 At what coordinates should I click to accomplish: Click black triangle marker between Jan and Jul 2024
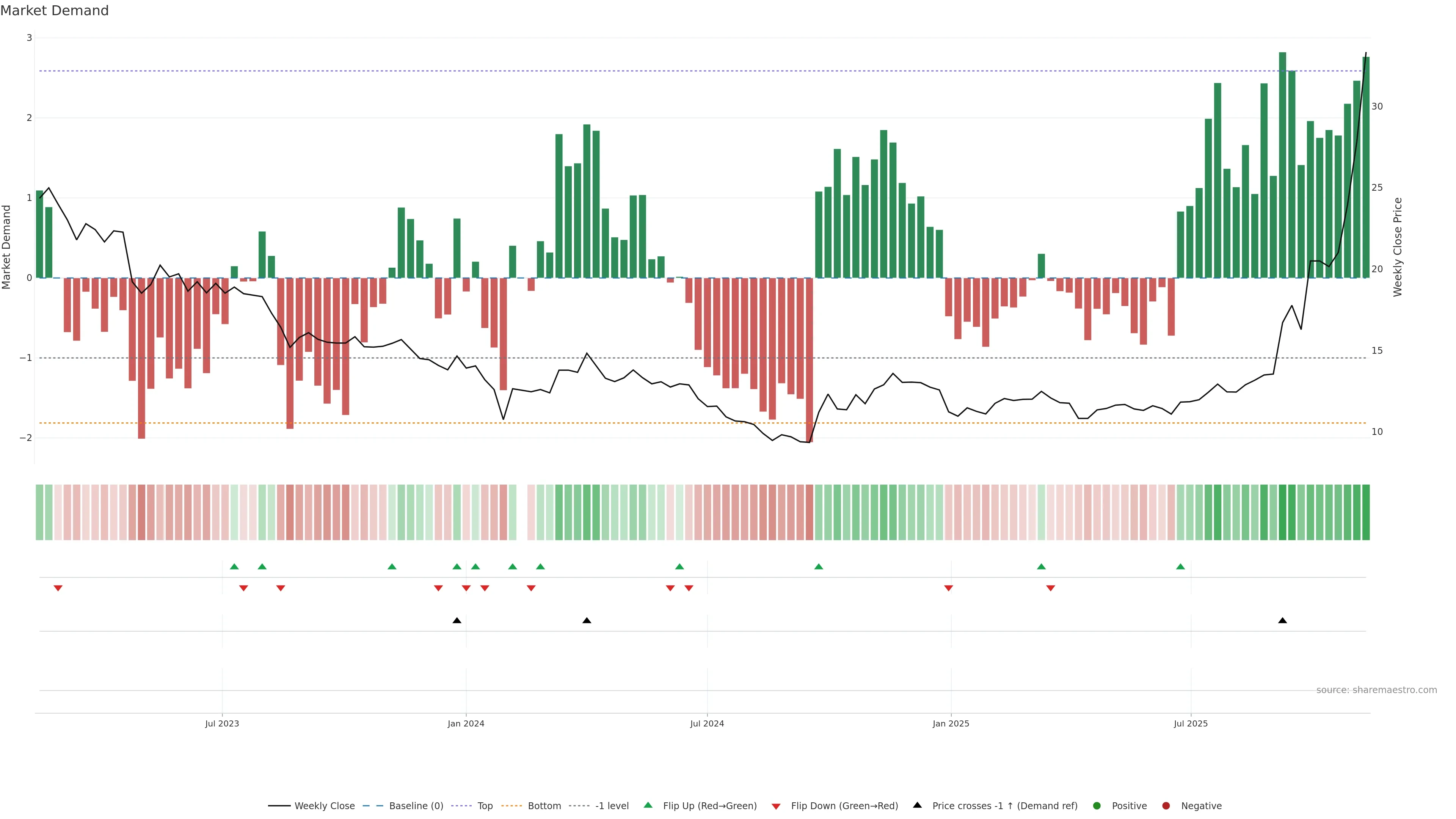pos(587,621)
